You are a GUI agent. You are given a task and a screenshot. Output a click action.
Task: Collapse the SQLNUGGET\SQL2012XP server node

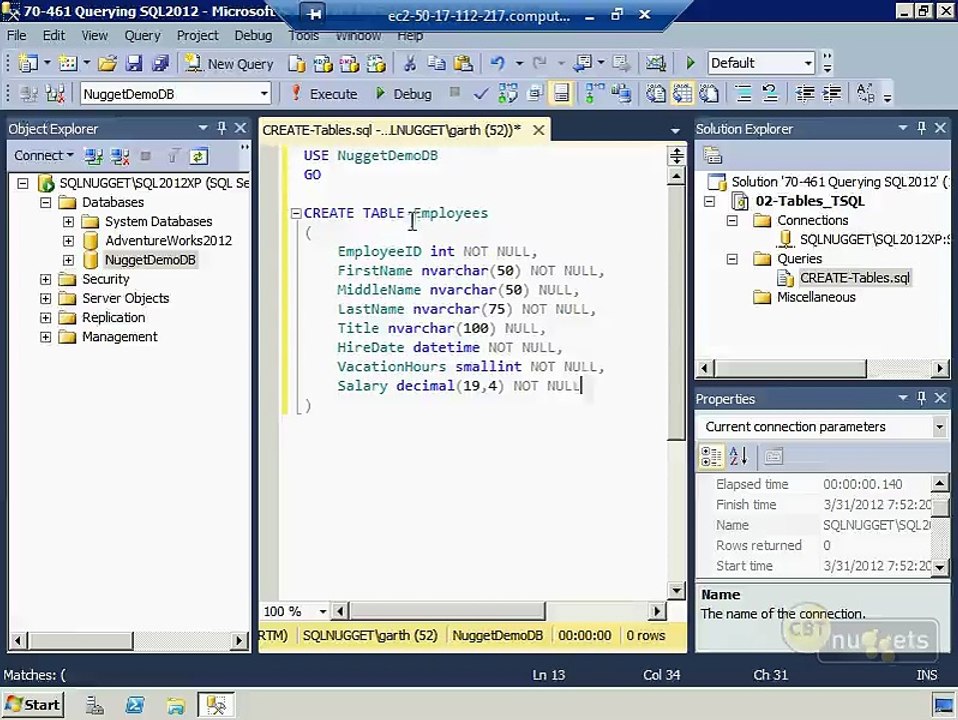[x=23, y=183]
